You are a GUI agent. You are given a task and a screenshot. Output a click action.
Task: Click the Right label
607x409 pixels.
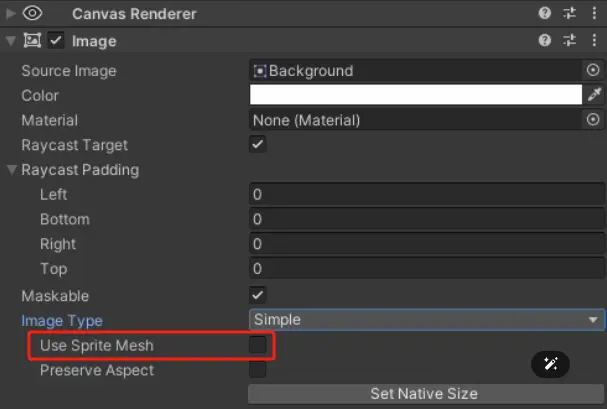tap(58, 244)
